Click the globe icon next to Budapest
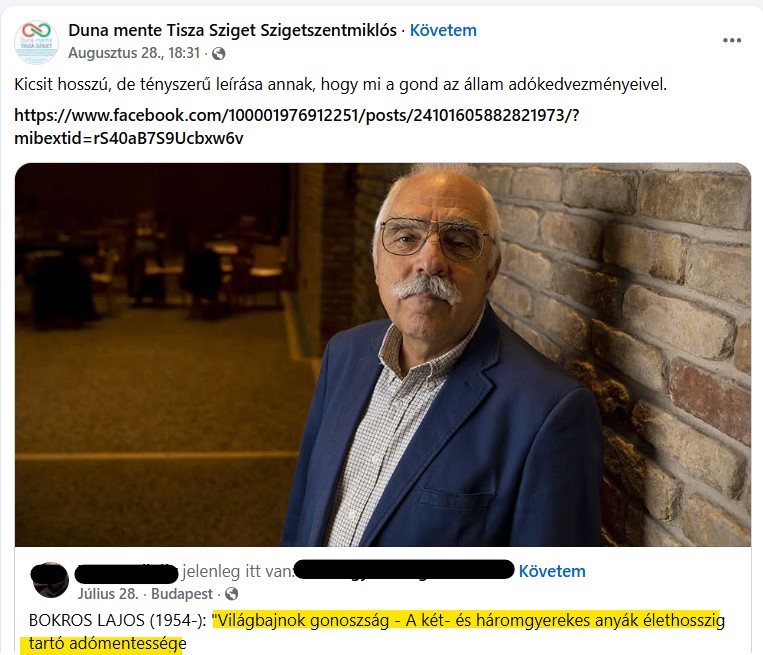 (x=232, y=594)
